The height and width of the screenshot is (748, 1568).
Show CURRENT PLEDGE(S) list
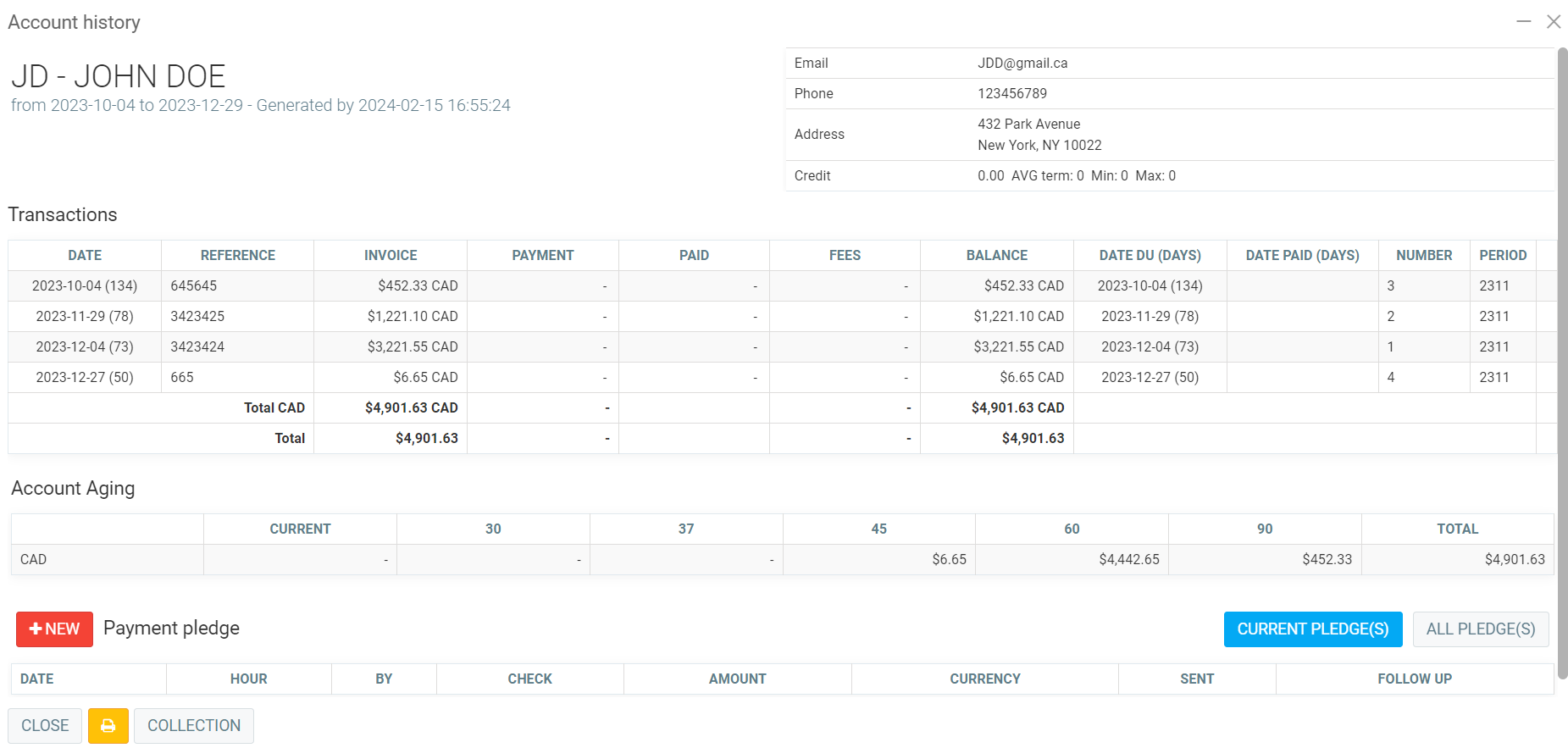point(1312,629)
